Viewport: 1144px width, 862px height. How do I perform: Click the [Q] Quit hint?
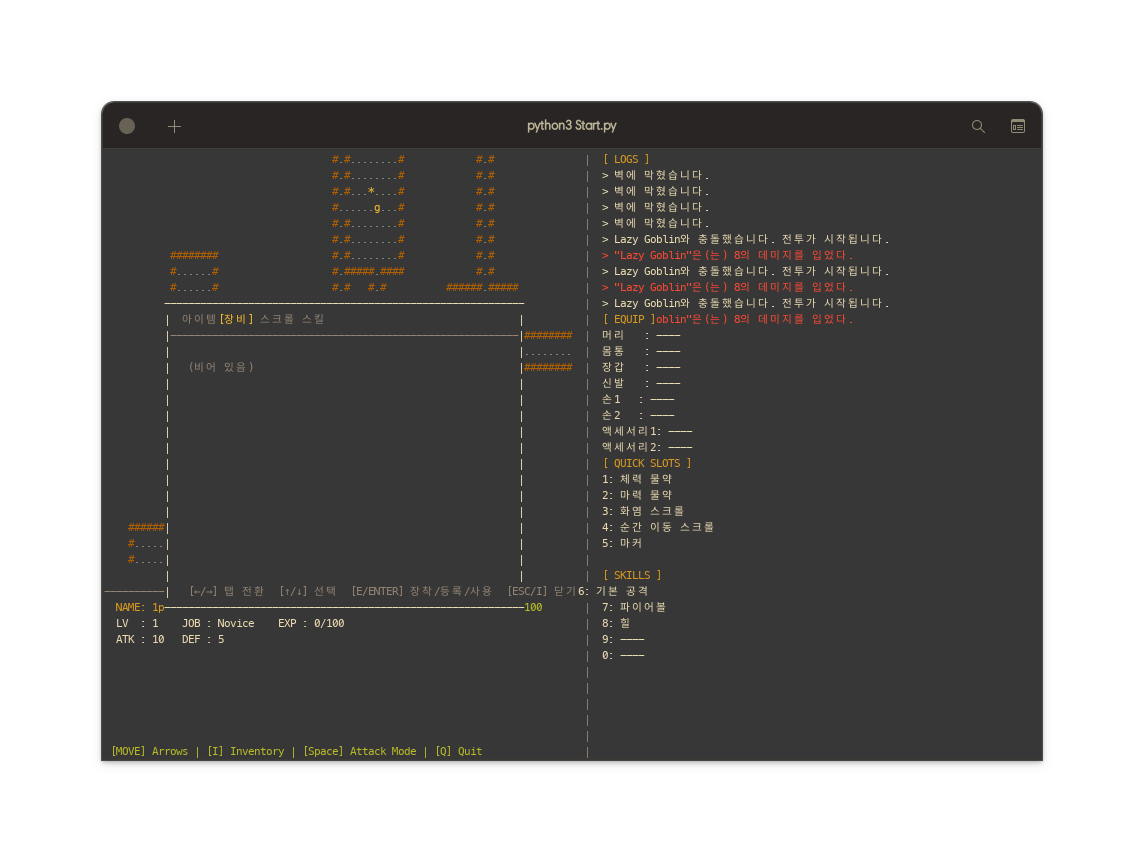pos(458,751)
